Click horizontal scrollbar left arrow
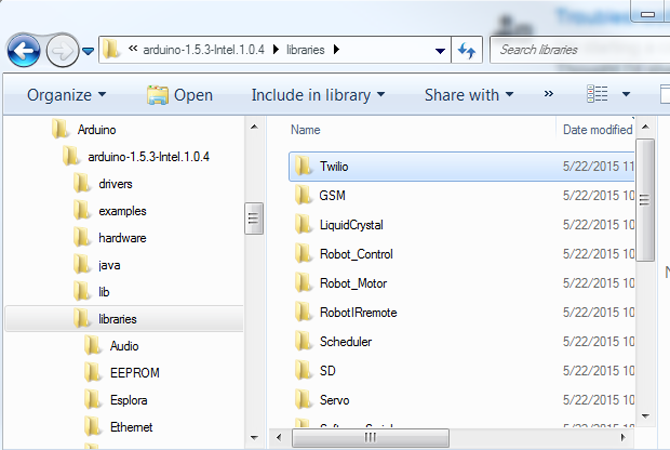The image size is (670, 450). (279, 438)
